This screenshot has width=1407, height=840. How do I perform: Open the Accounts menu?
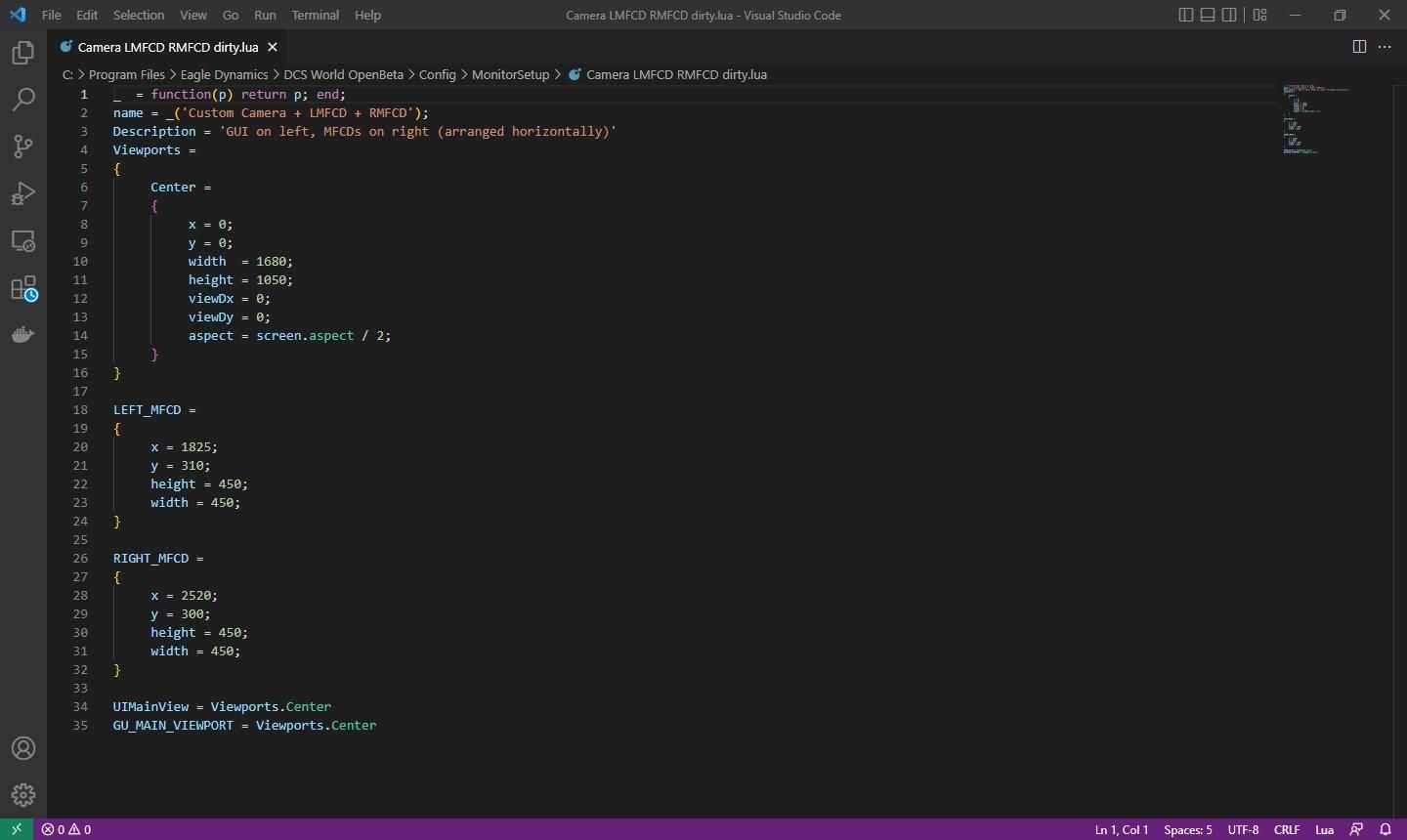click(22, 749)
